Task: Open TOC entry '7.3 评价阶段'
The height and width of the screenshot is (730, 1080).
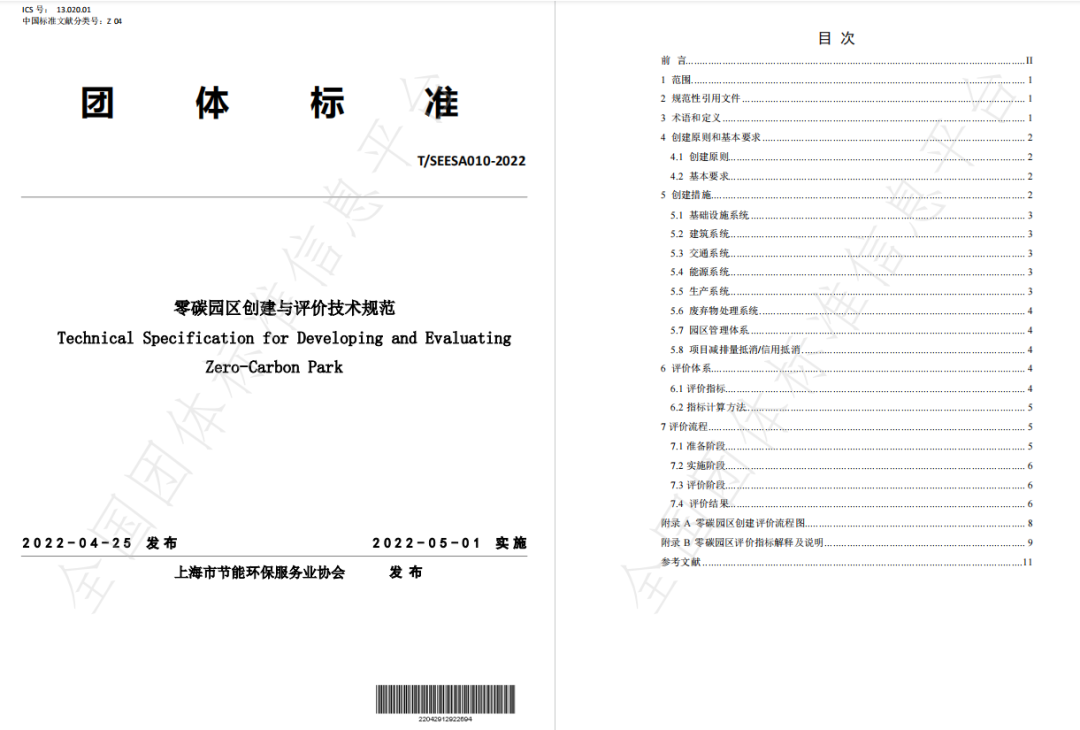Action: point(851,485)
